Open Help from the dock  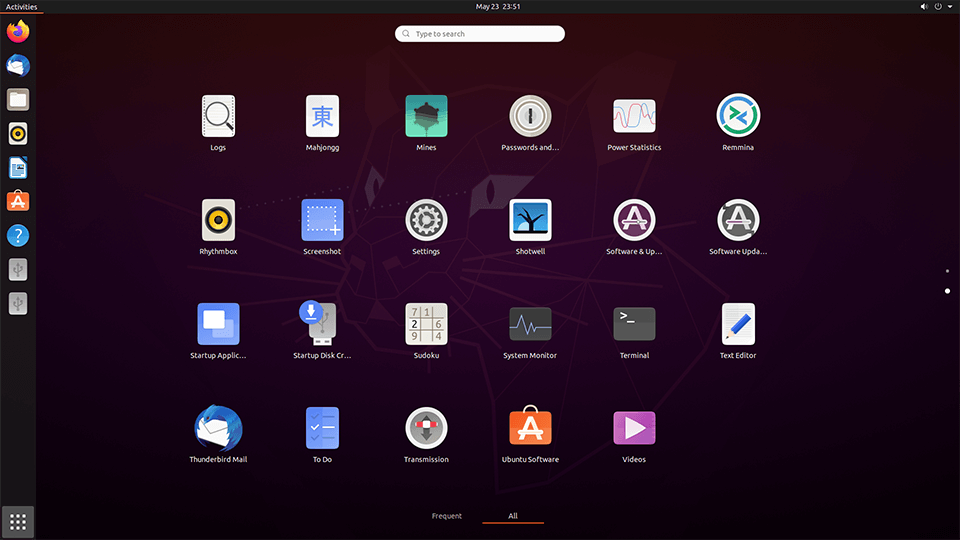click(x=18, y=235)
